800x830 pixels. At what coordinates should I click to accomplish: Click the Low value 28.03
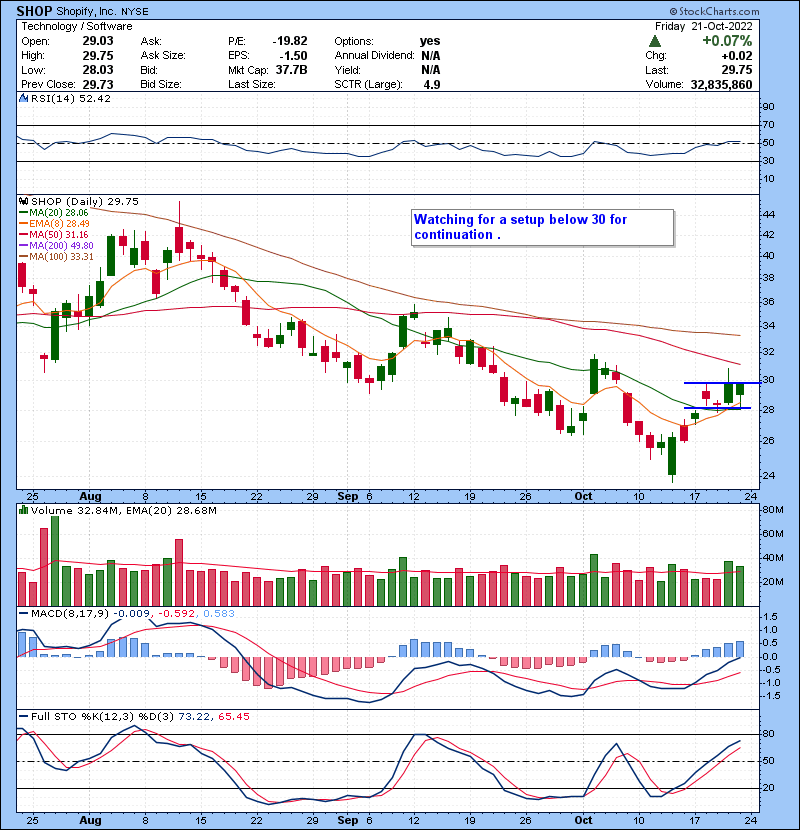coord(98,70)
